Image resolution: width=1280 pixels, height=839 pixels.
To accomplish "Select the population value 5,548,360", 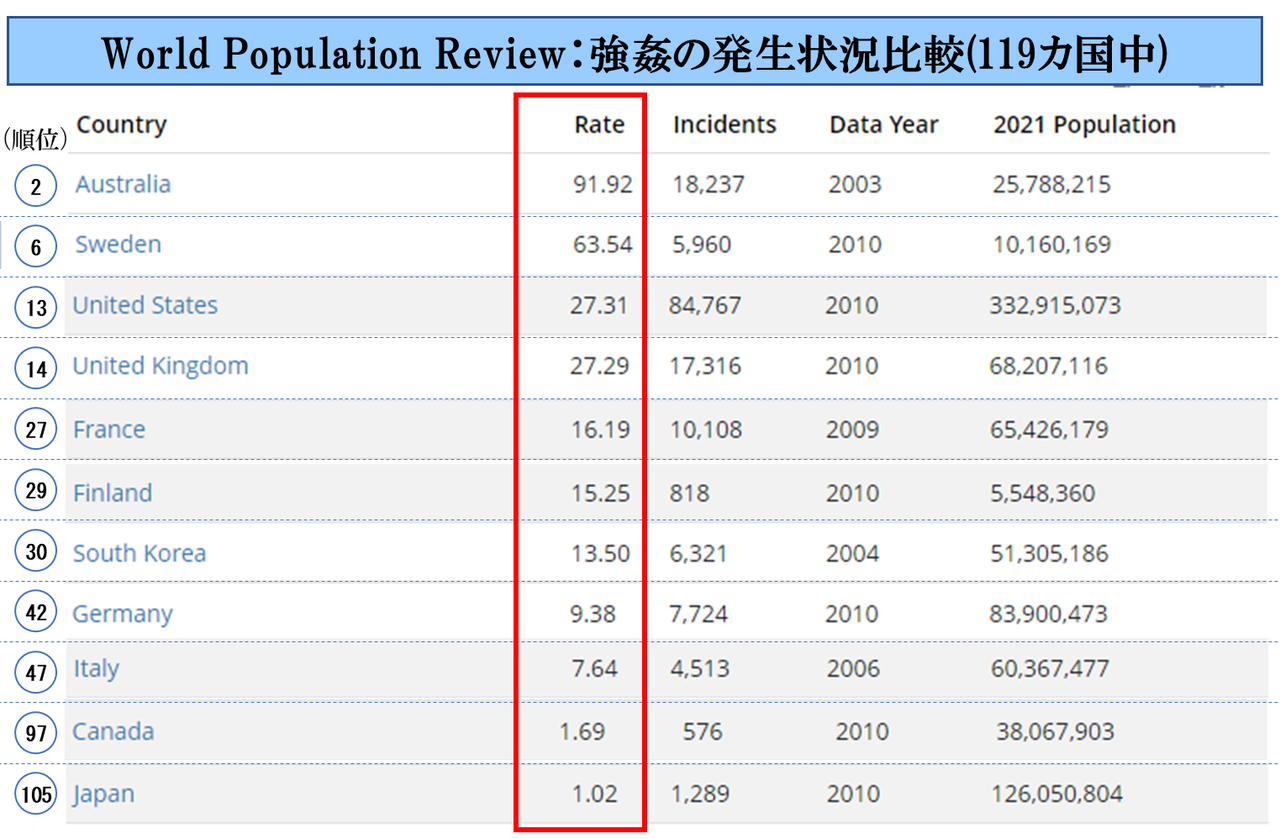I will click(x=1043, y=493).
